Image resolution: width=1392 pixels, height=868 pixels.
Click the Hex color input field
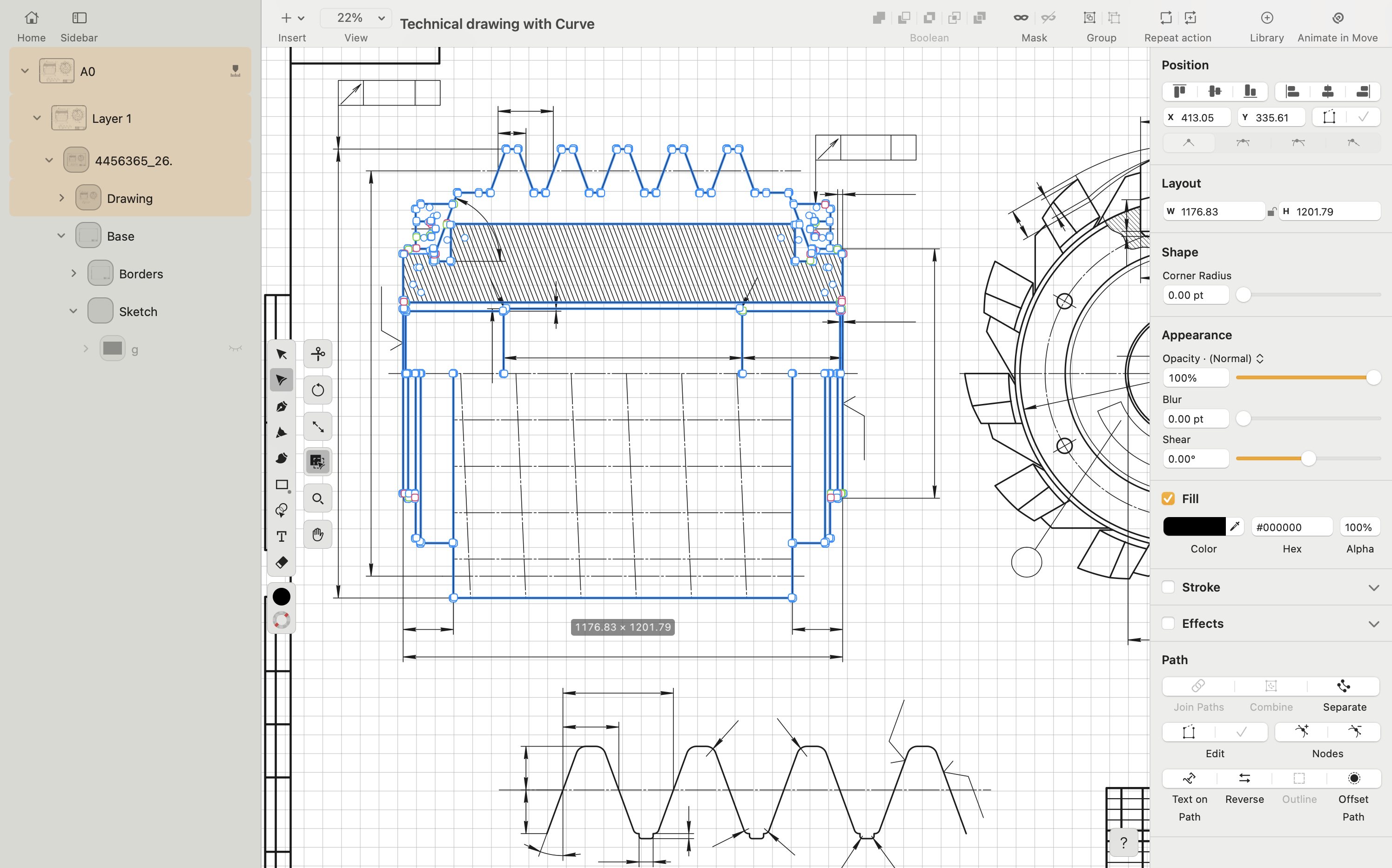point(1291,526)
